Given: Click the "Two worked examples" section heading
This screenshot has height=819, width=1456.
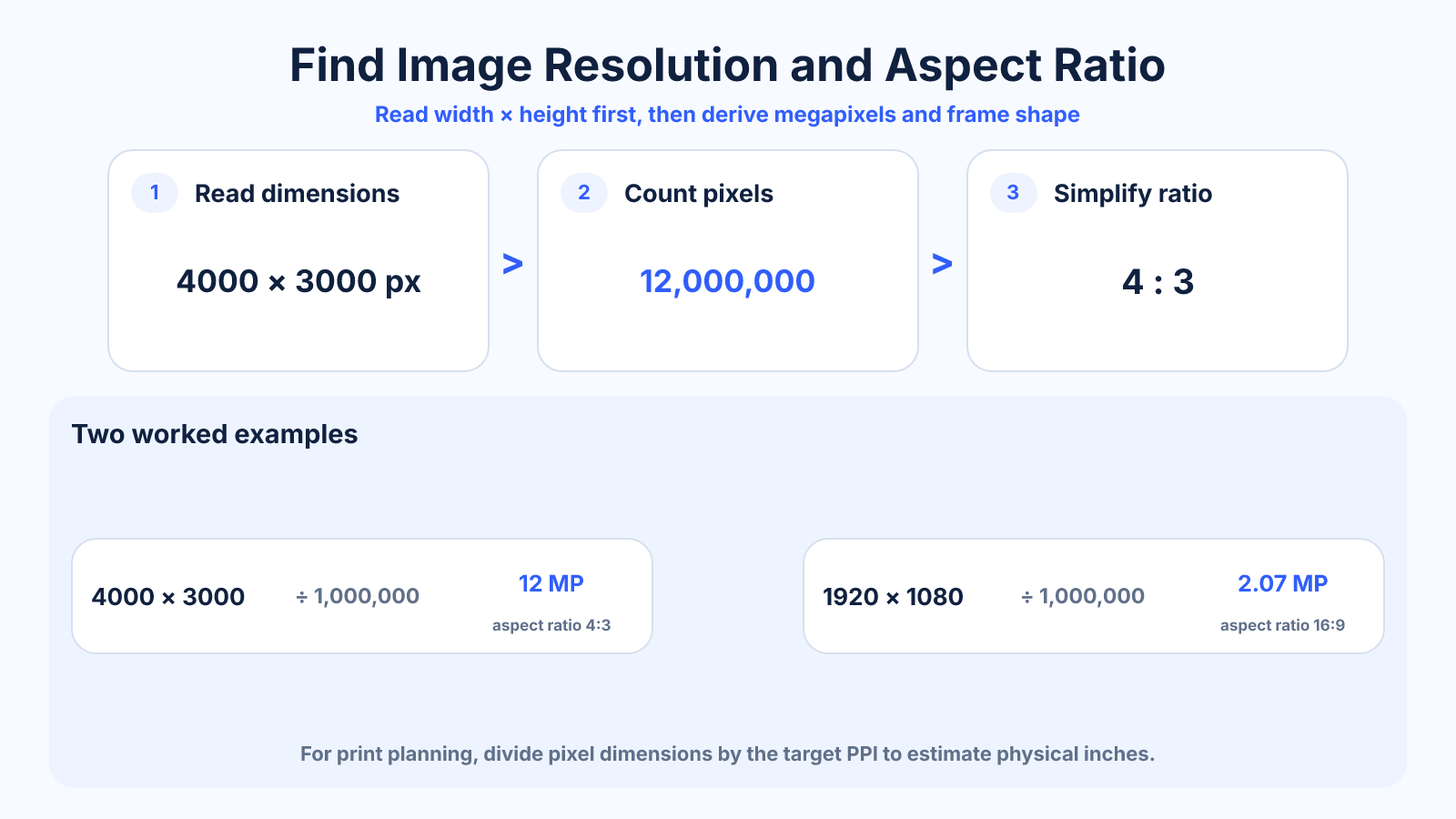Looking at the screenshot, I should (x=215, y=434).
